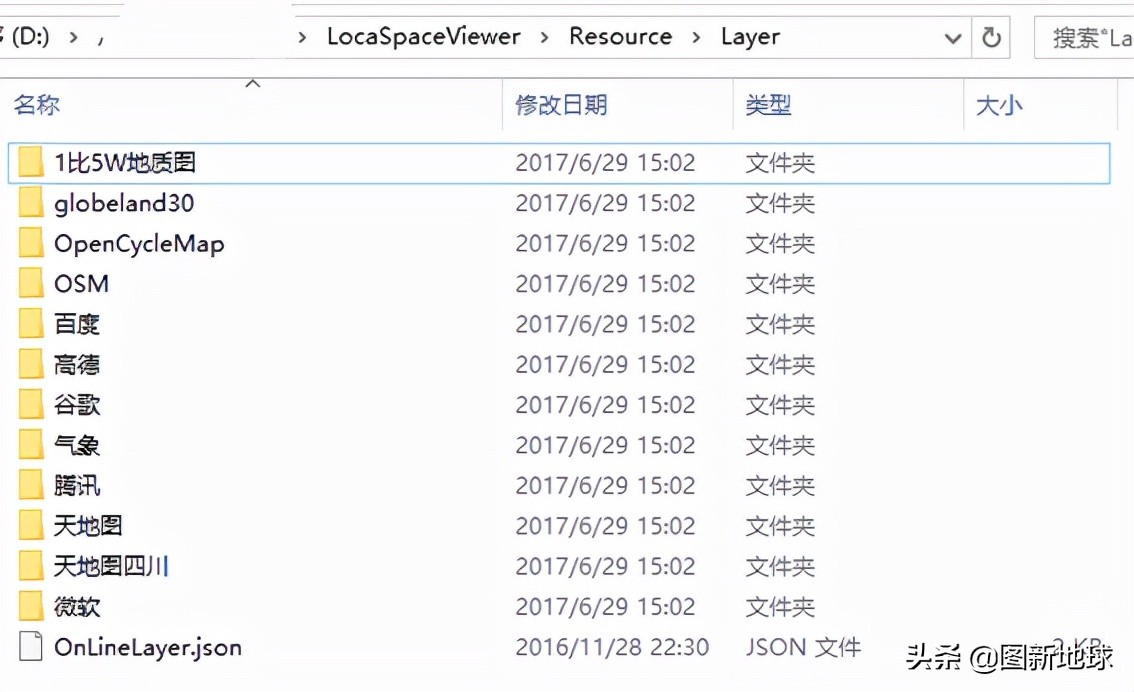Select the 天地图 folder name
This screenshot has height=692, width=1134.
(x=88, y=526)
